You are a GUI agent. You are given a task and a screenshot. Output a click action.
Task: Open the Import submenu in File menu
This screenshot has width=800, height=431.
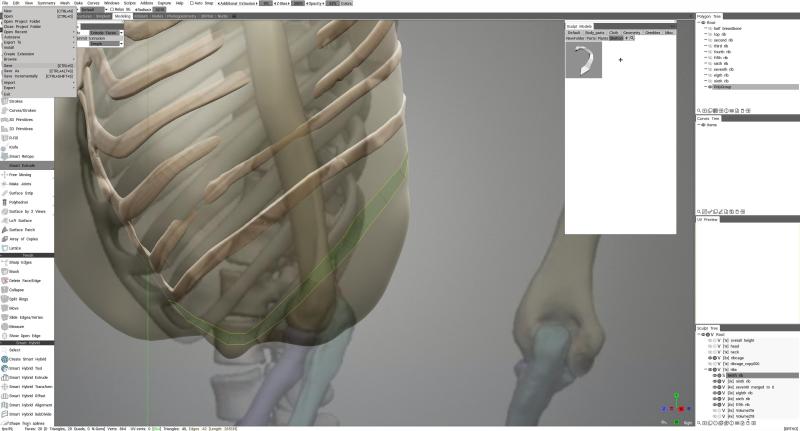[x=38, y=82]
